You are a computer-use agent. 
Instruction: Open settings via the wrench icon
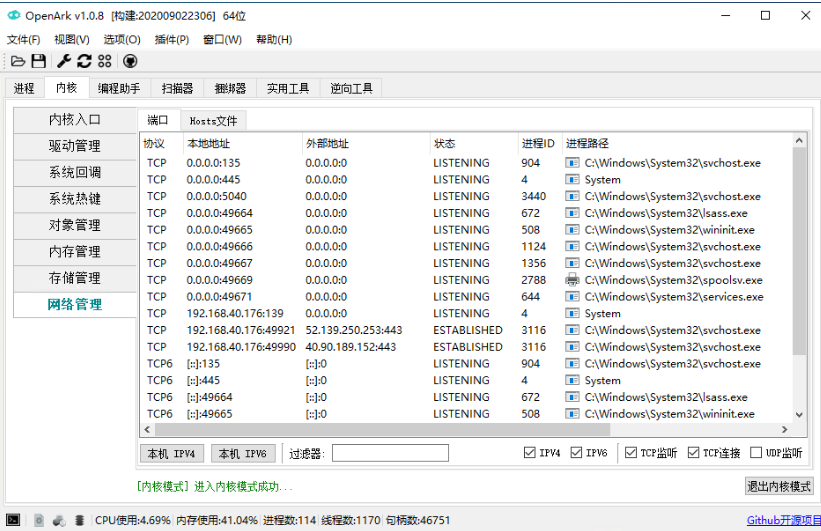click(x=64, y=61)
